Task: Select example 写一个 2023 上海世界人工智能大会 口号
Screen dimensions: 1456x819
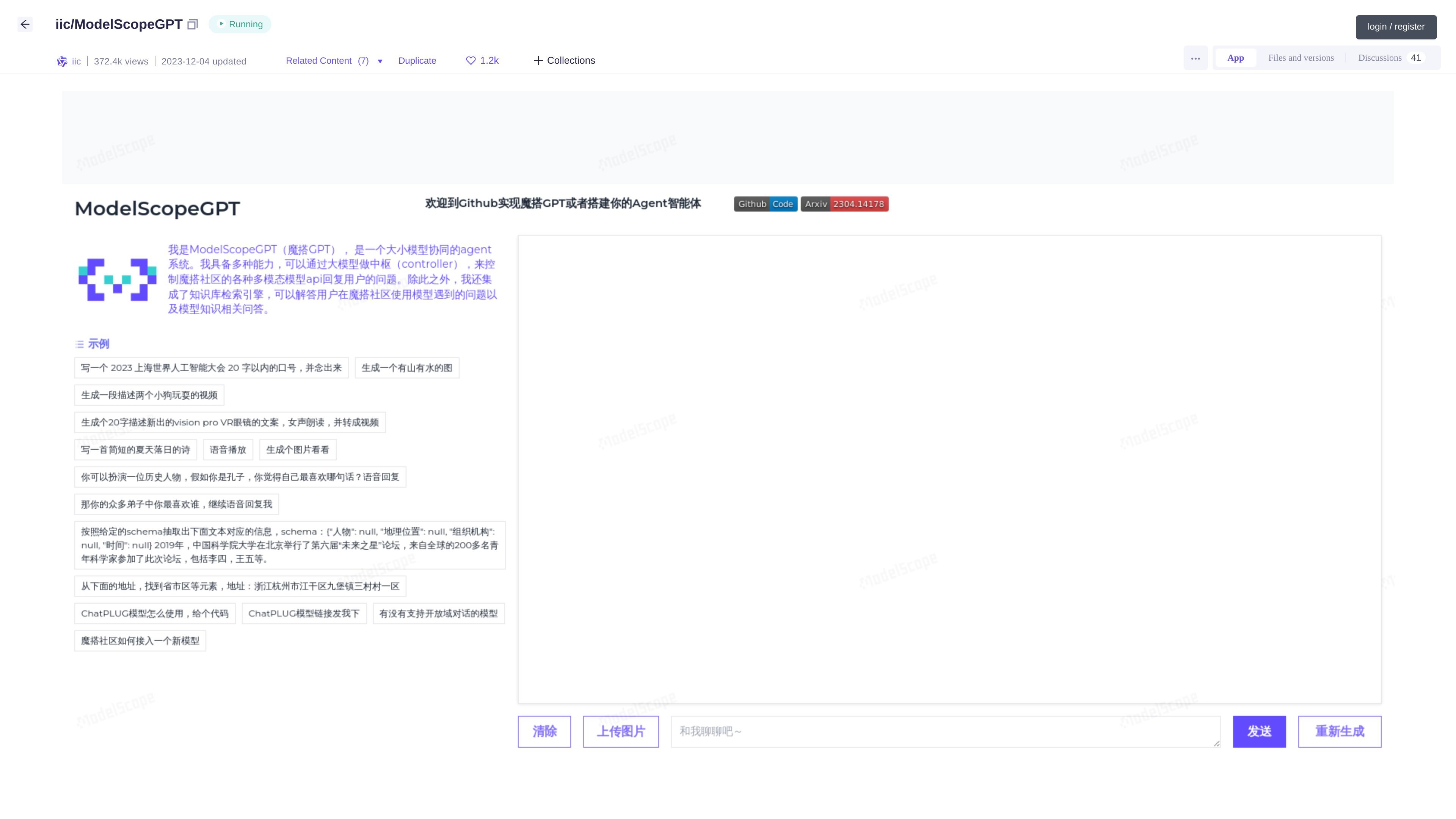Action: [212, 368]
